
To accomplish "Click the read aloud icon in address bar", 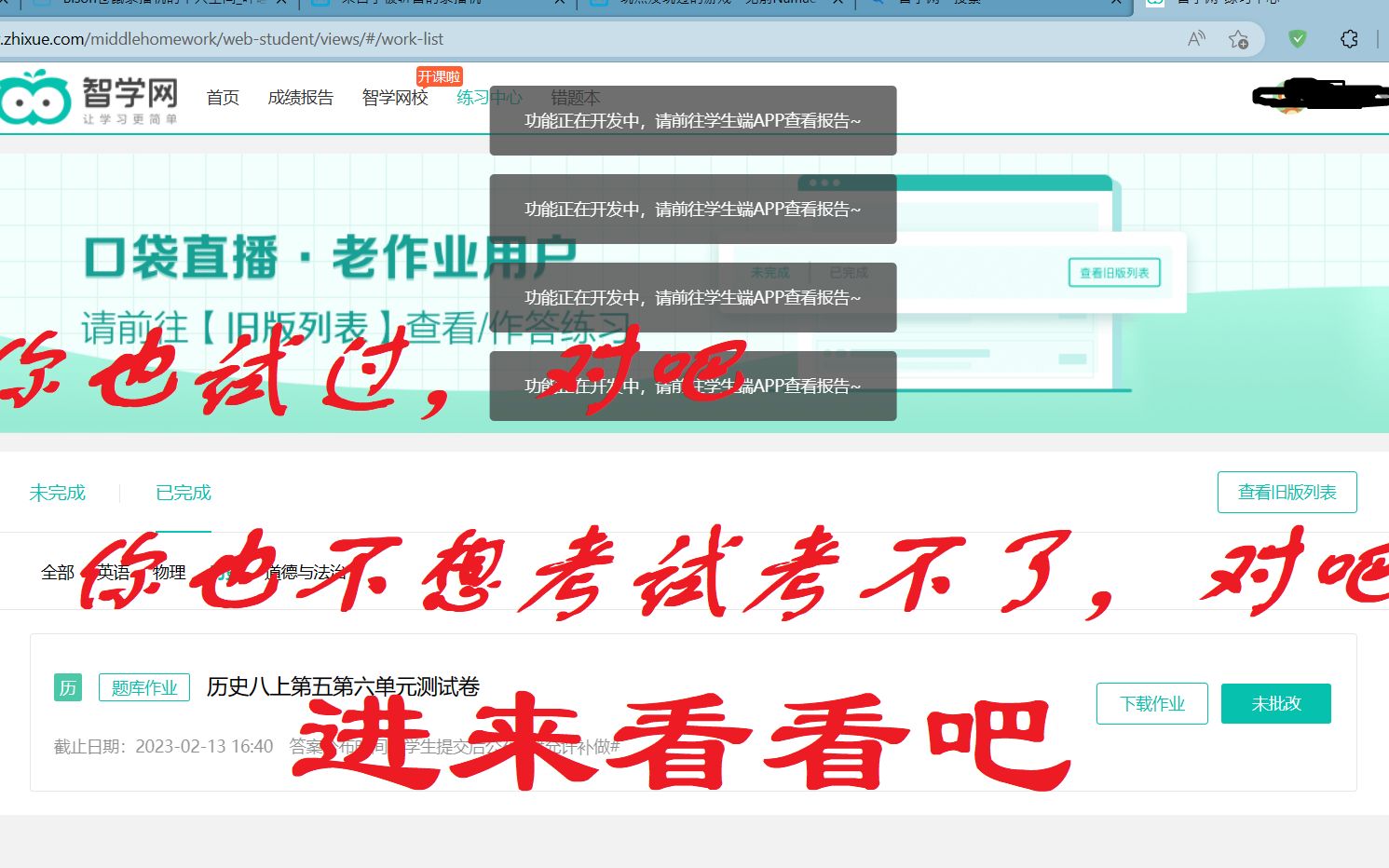I will click(x=1197, y=39).
